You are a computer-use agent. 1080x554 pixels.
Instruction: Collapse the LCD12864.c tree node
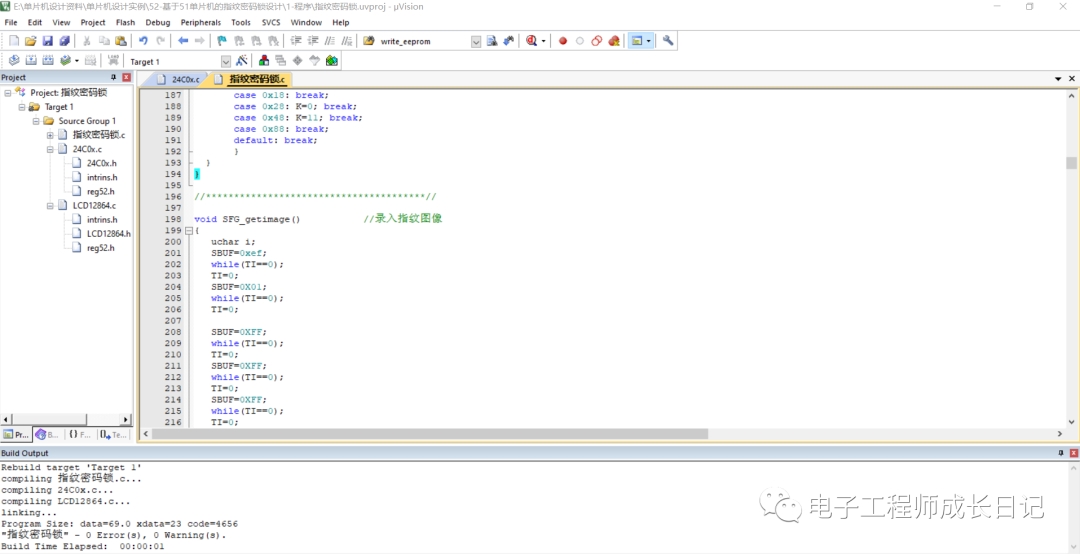click(49, 205)
